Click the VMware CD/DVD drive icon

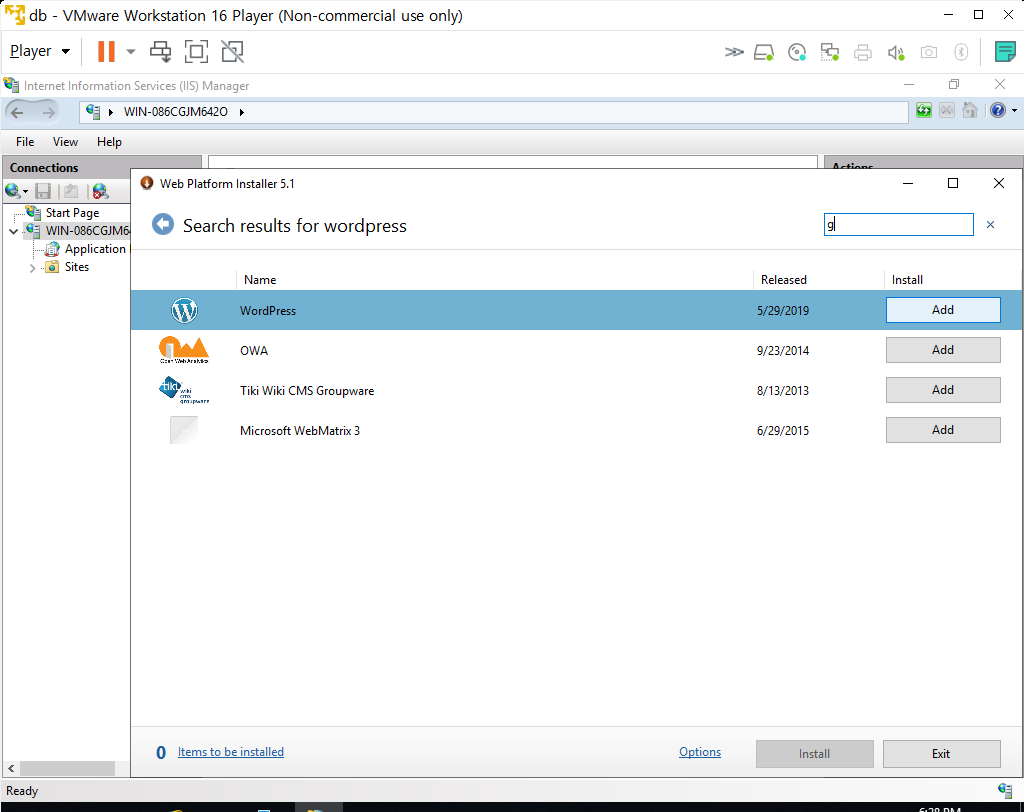pyautogui.click(x=797, y=52)
